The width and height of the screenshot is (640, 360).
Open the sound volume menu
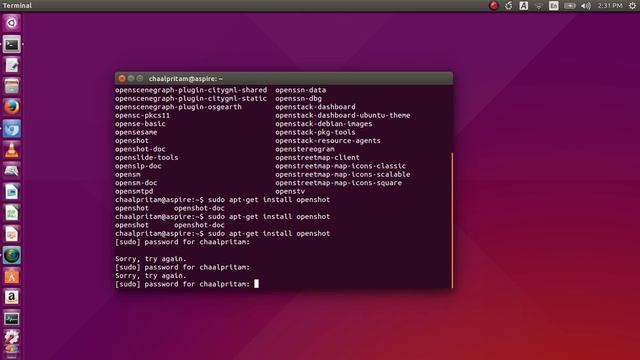[586, 6]
